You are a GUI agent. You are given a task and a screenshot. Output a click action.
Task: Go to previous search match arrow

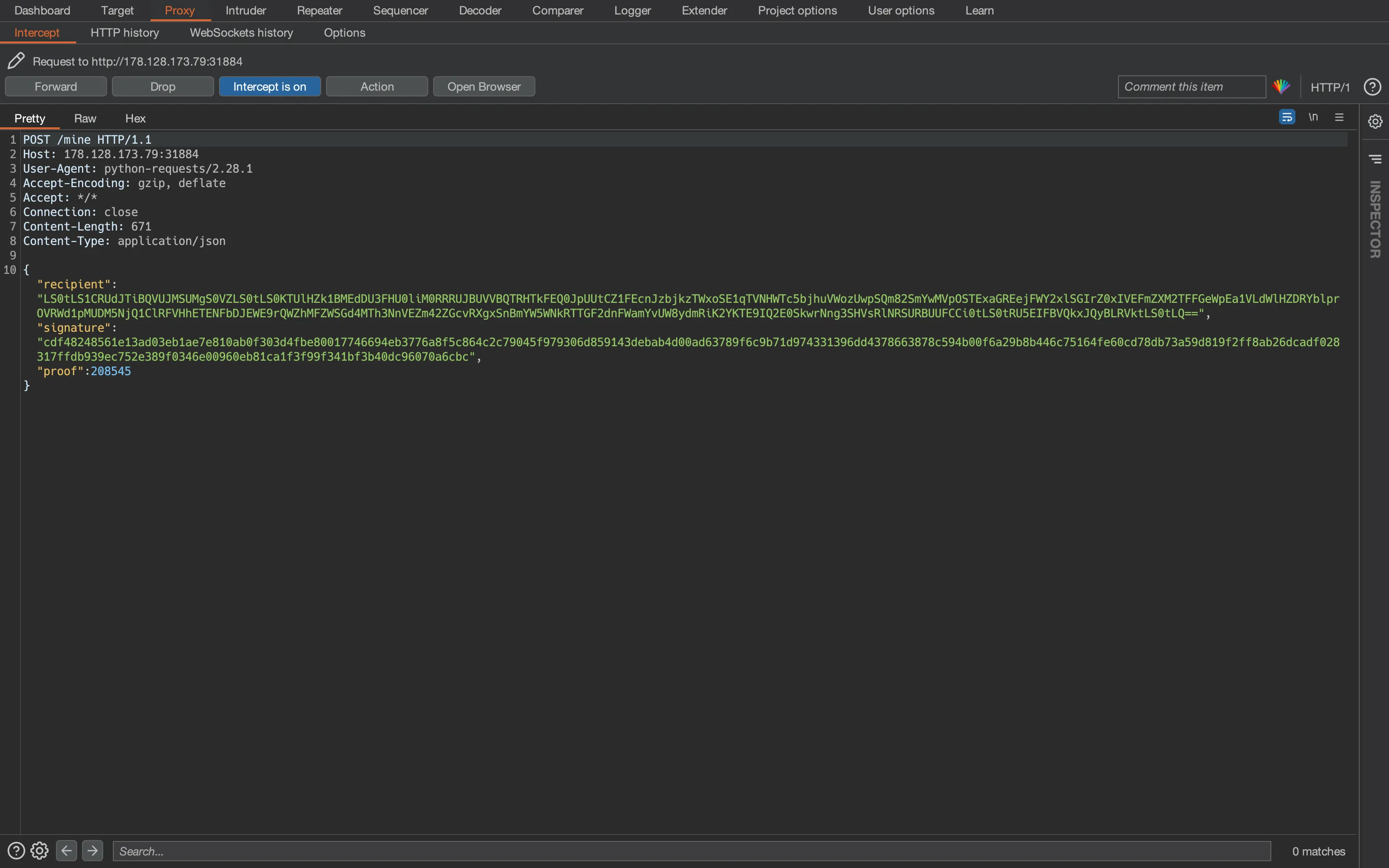coord(67,850)
